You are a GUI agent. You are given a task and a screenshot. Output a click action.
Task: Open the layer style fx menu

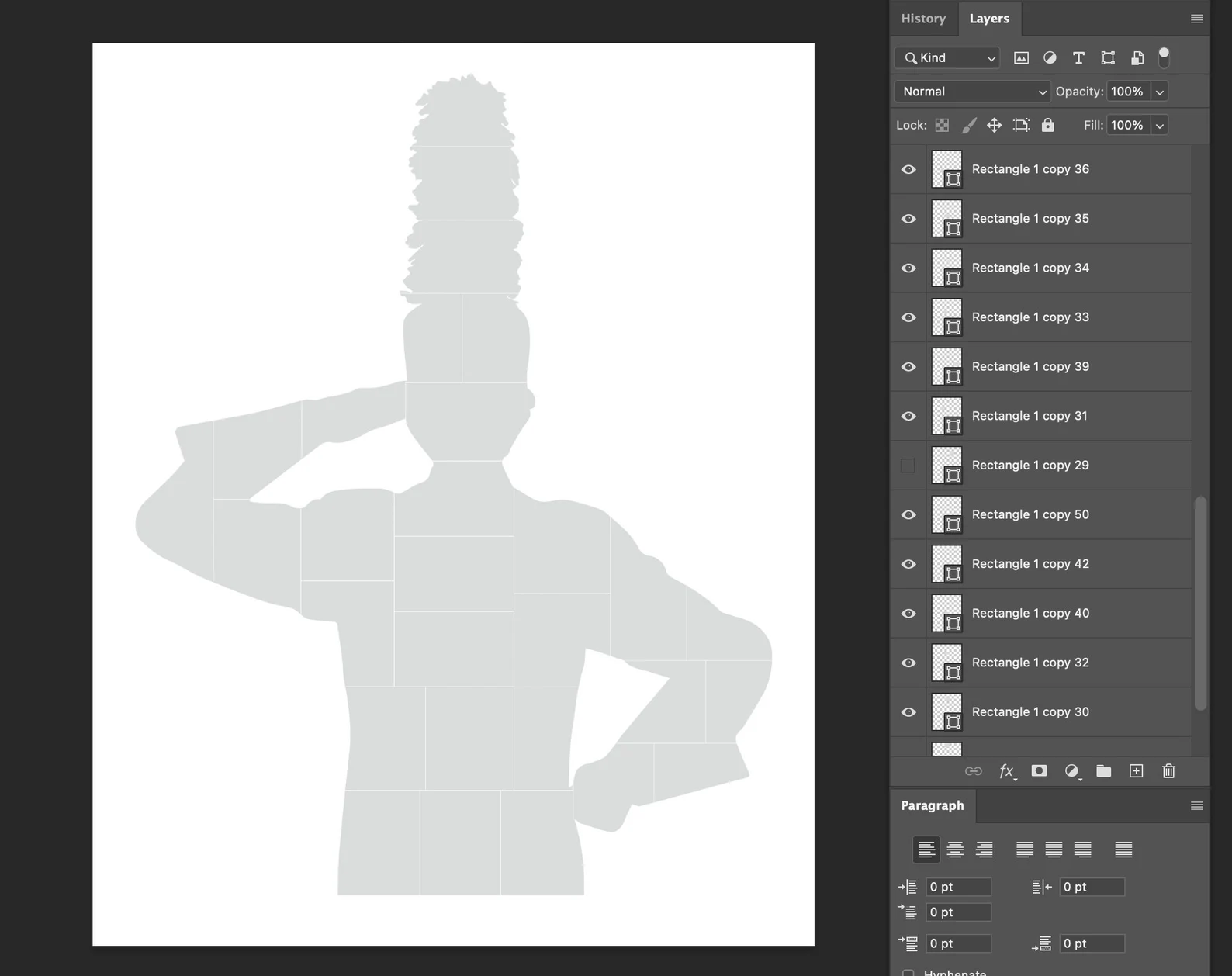pyautogui.click(x=1006, y=771)
